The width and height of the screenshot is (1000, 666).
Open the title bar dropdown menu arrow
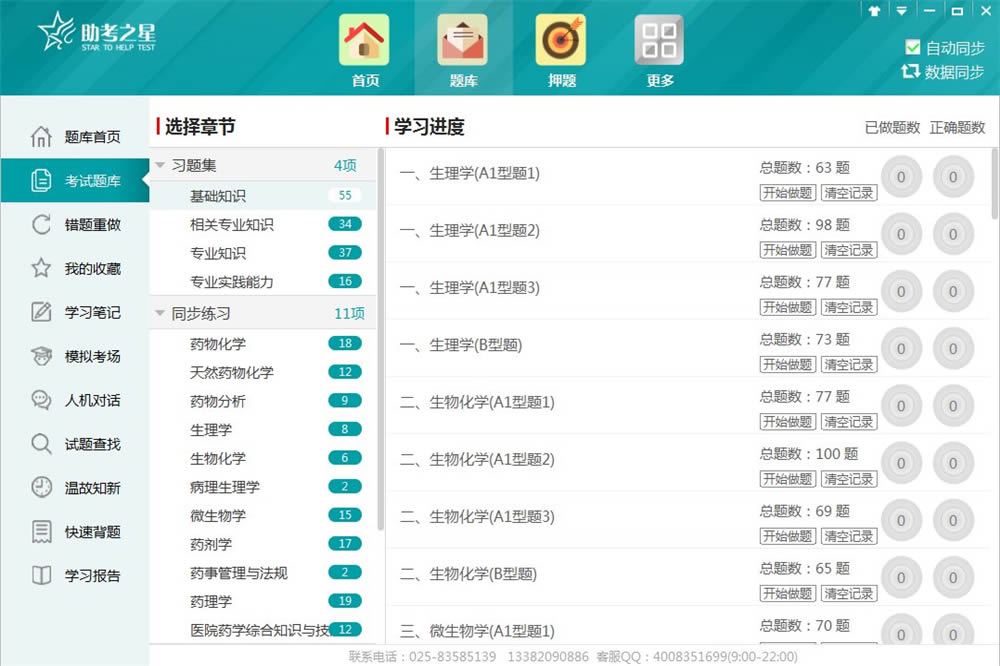pyautogui.click(x=902, y=11)
